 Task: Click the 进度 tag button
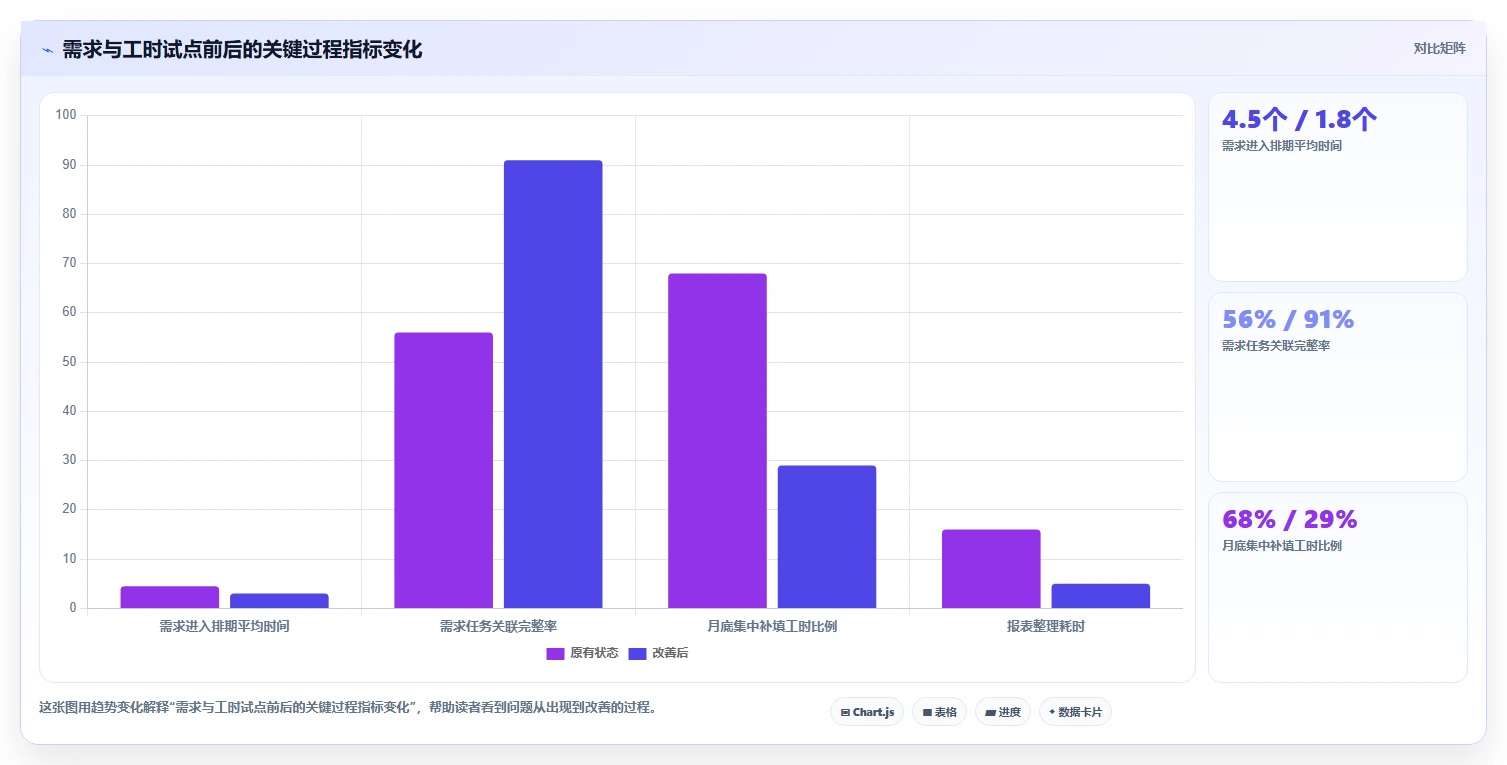[1003, 712]
